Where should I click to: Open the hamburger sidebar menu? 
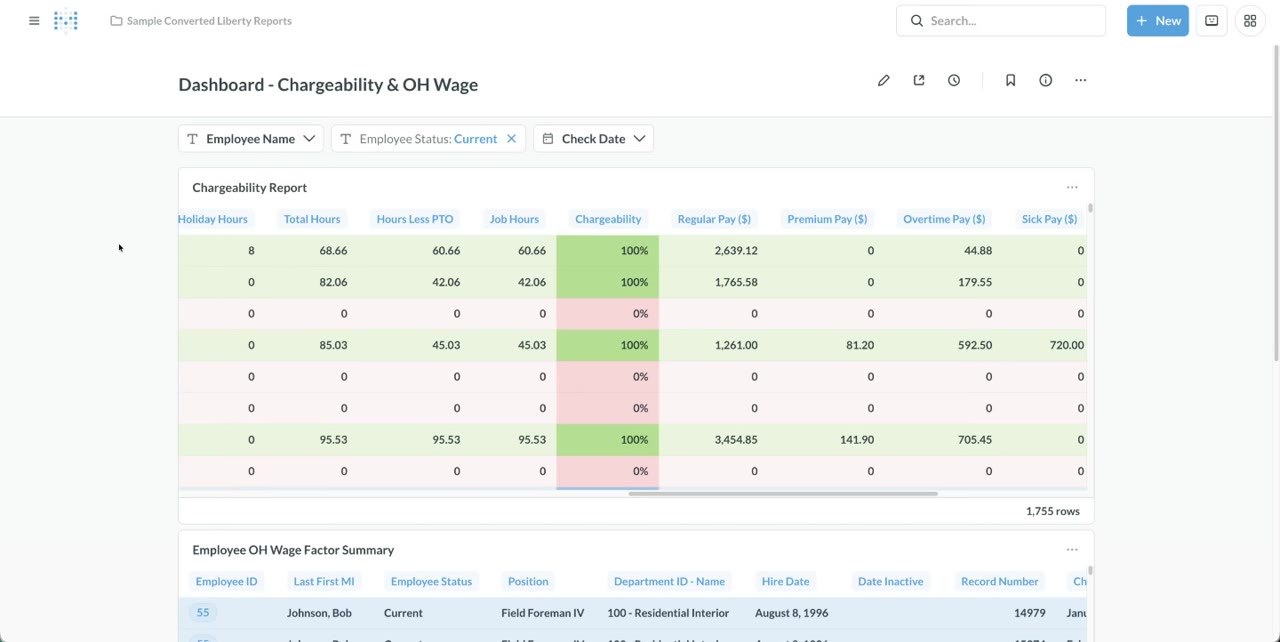(34, 20)
